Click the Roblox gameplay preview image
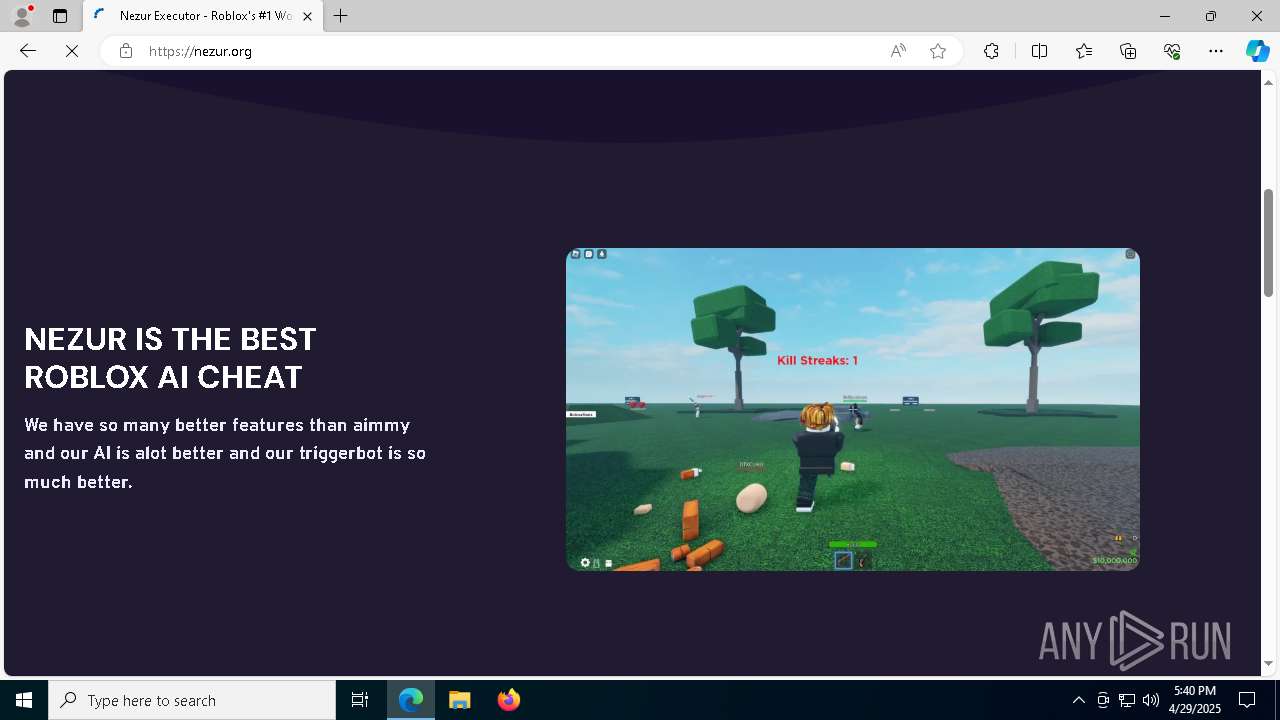This screenshot has height=720, width=1280. [853, 409]
